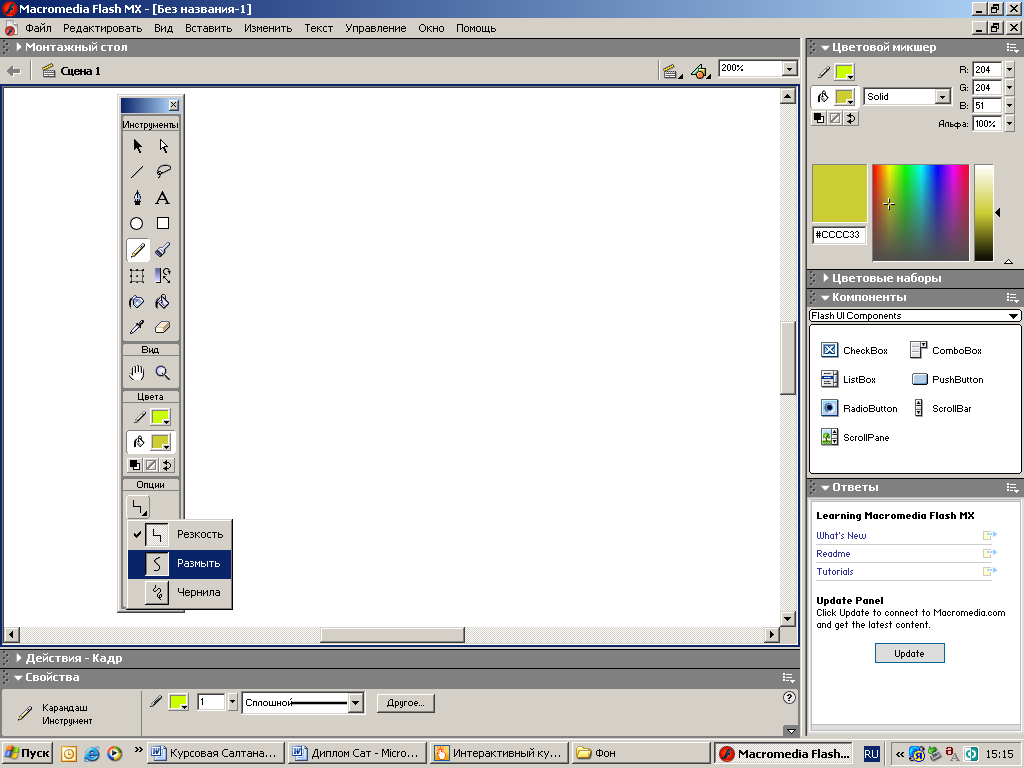Viewport: 1024px width, 768px height.
Task: Click the rainbow color picker field
Action: click(921, 213)
